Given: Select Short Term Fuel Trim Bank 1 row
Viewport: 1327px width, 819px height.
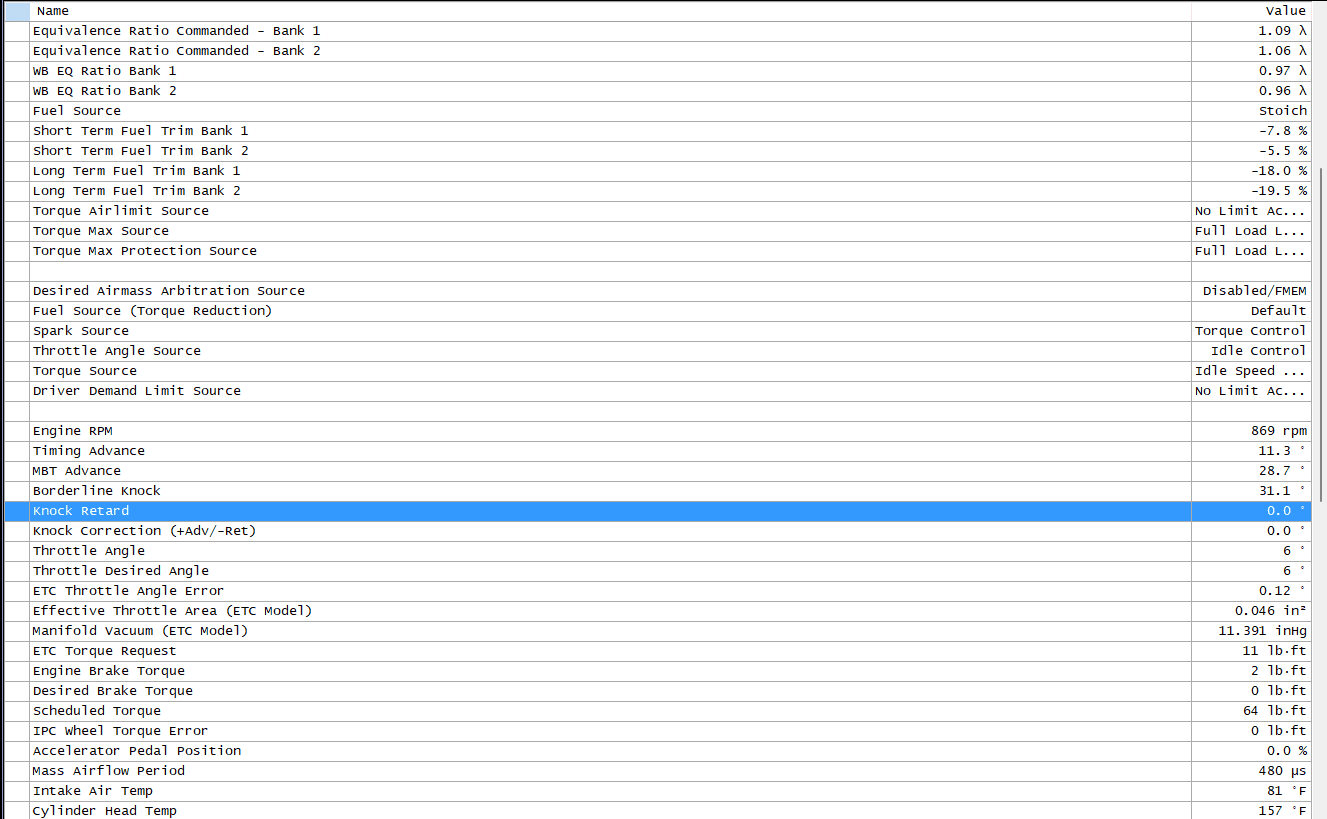Looking at the screenshot, I should [x=658, y=131].
